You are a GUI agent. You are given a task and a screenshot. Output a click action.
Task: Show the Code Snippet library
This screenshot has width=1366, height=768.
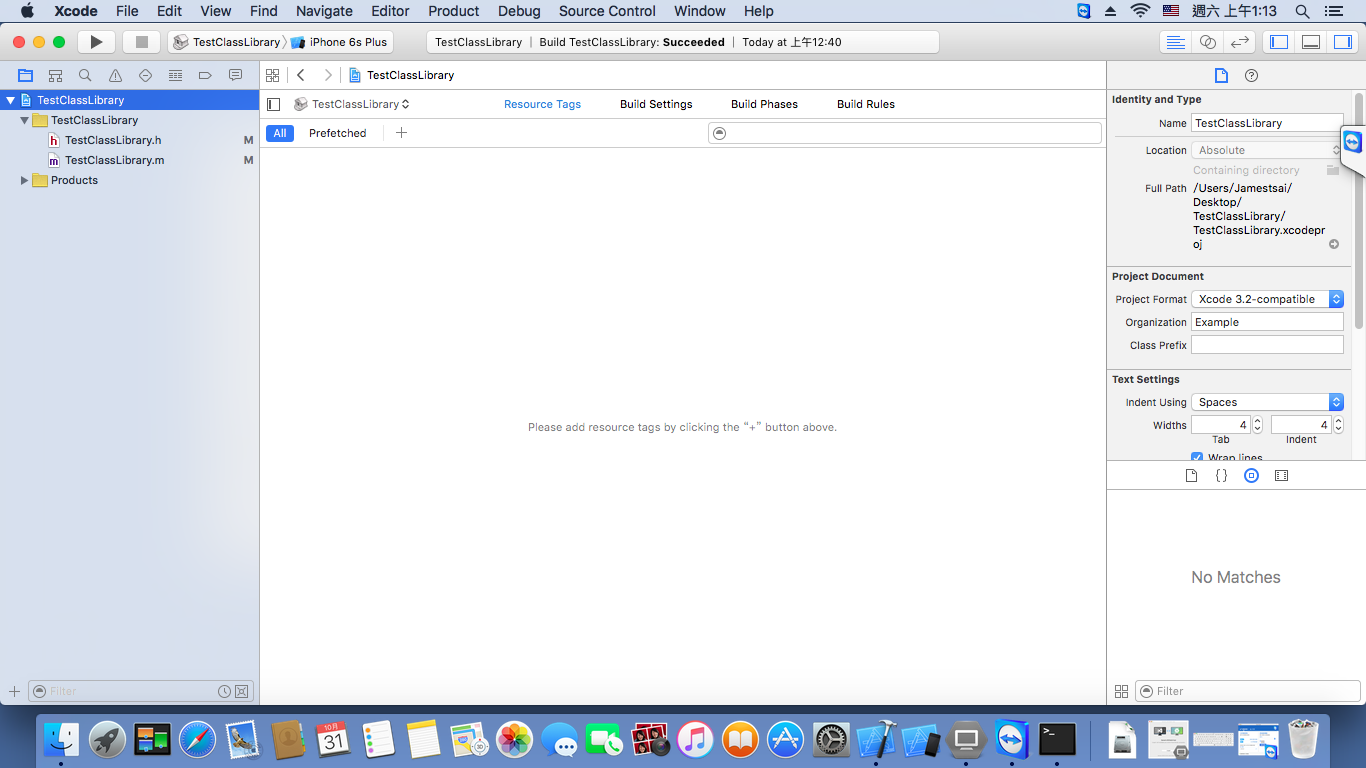pyautogui.click(x=1221, y=476)
